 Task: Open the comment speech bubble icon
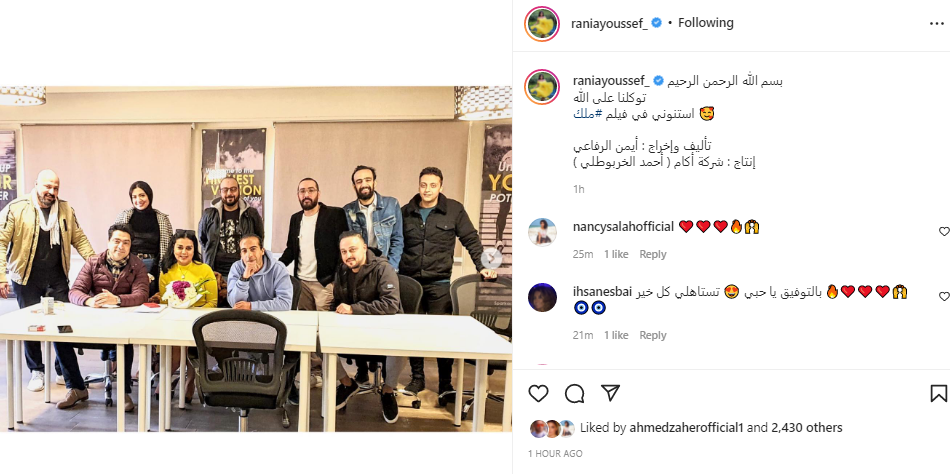pos(574,394)
